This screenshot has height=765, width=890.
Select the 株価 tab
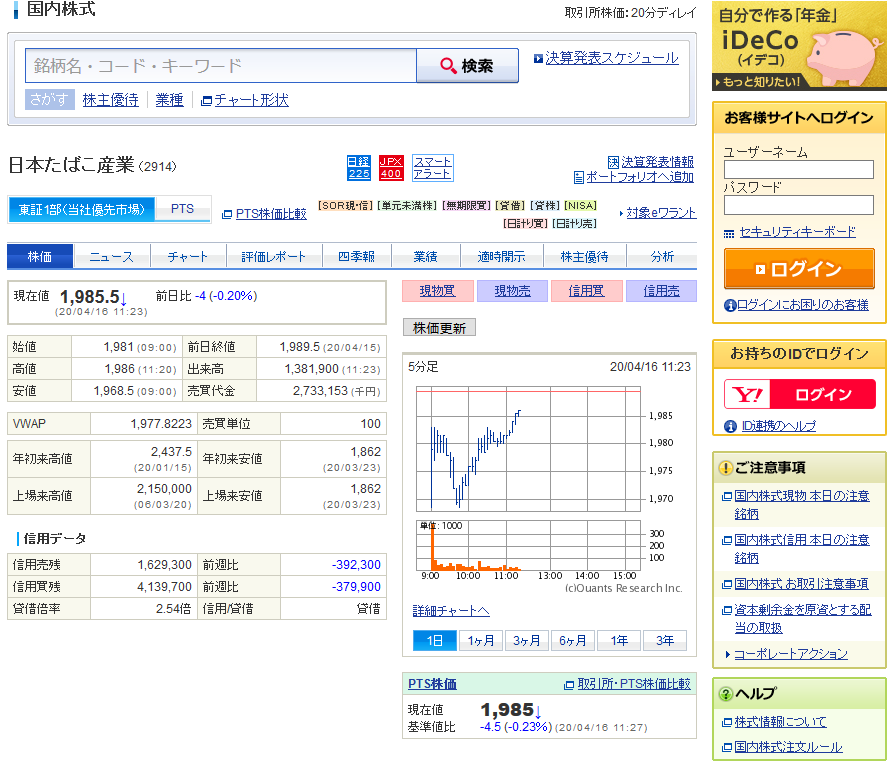coord(40,257)
